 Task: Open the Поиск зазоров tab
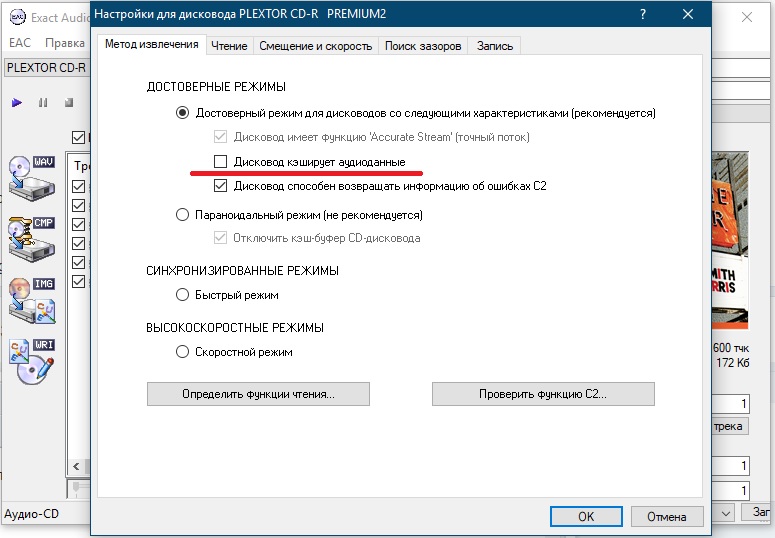coord(423,45)
